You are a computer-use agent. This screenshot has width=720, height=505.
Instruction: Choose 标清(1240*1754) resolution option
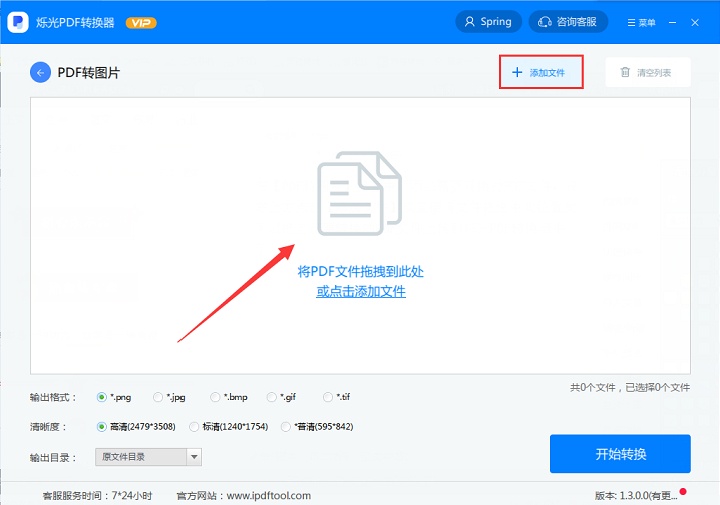tap(229, 426)
